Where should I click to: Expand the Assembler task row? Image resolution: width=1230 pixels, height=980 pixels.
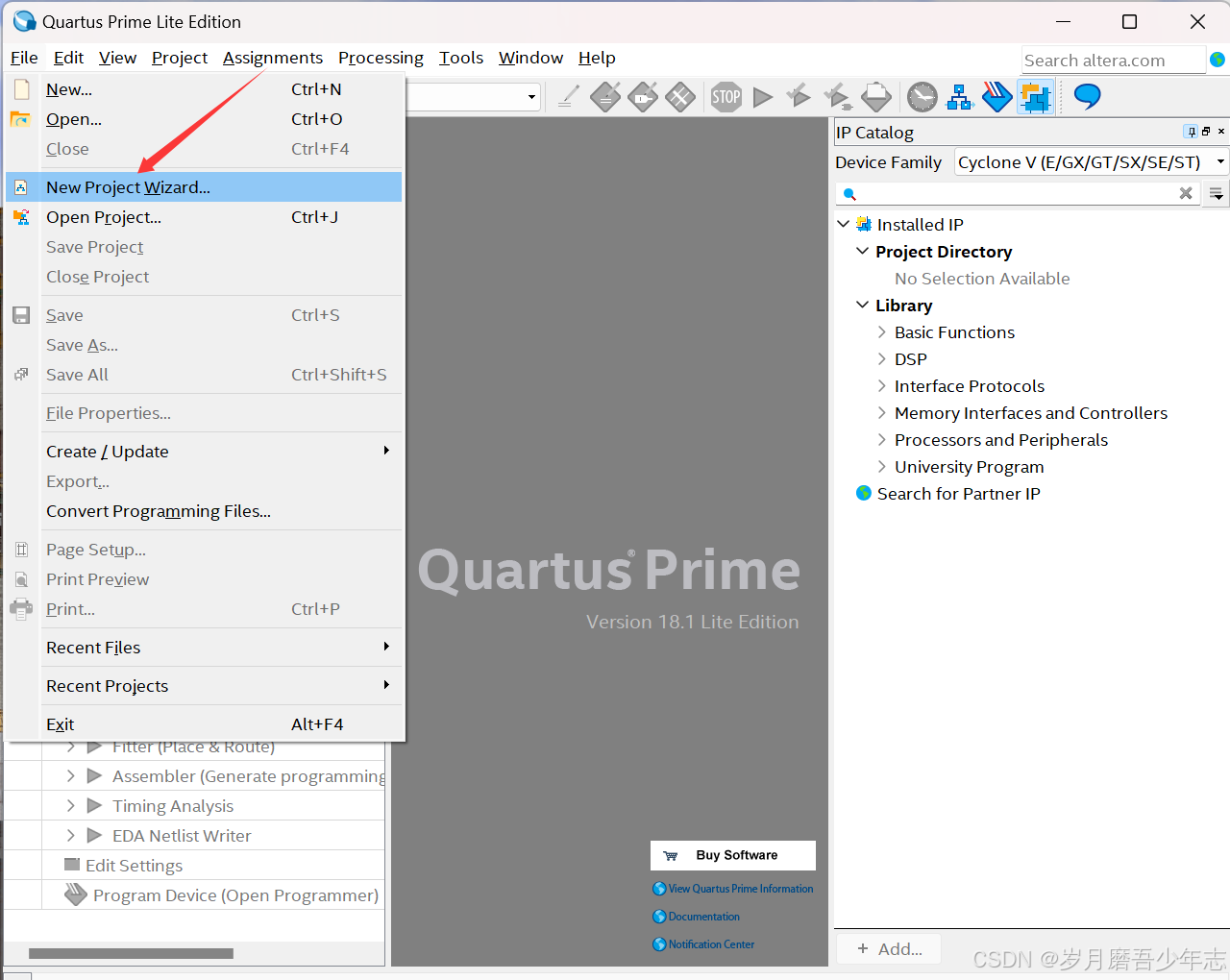pos(70,775)
